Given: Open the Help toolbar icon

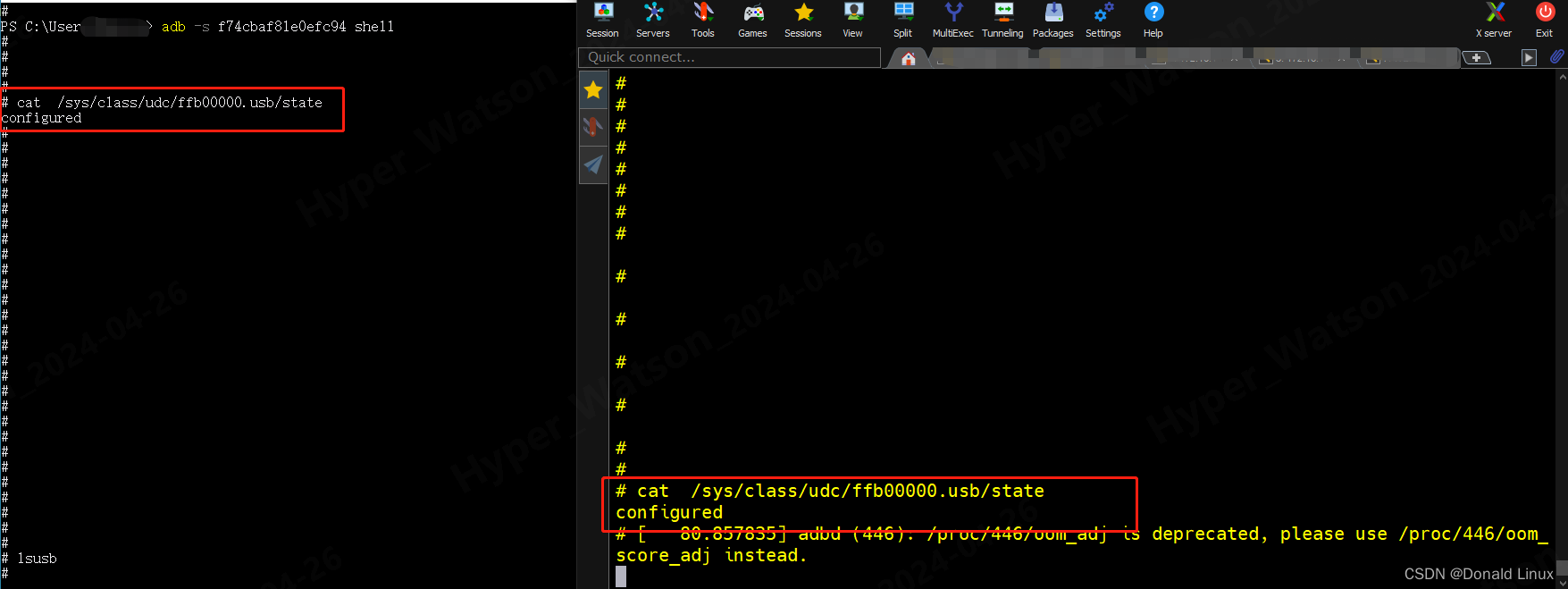Looking at the screenshot, I should 1153,20.
